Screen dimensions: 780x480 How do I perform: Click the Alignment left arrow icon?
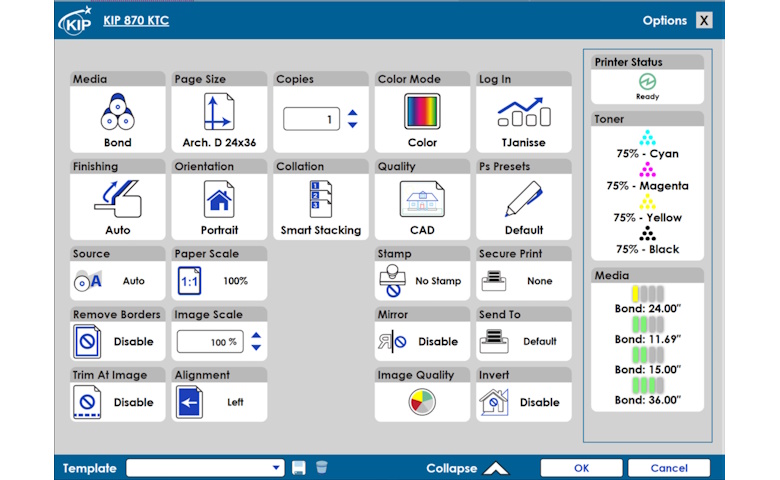pyautogui.click(x=189, y=402)
